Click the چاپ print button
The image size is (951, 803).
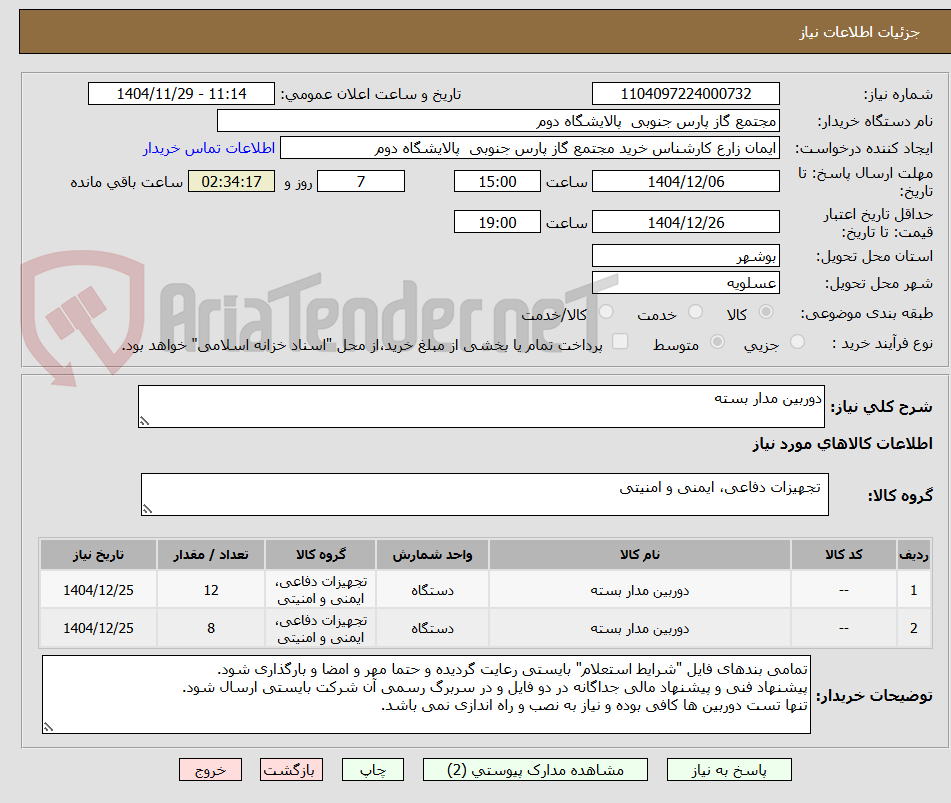tap(372, 770)
